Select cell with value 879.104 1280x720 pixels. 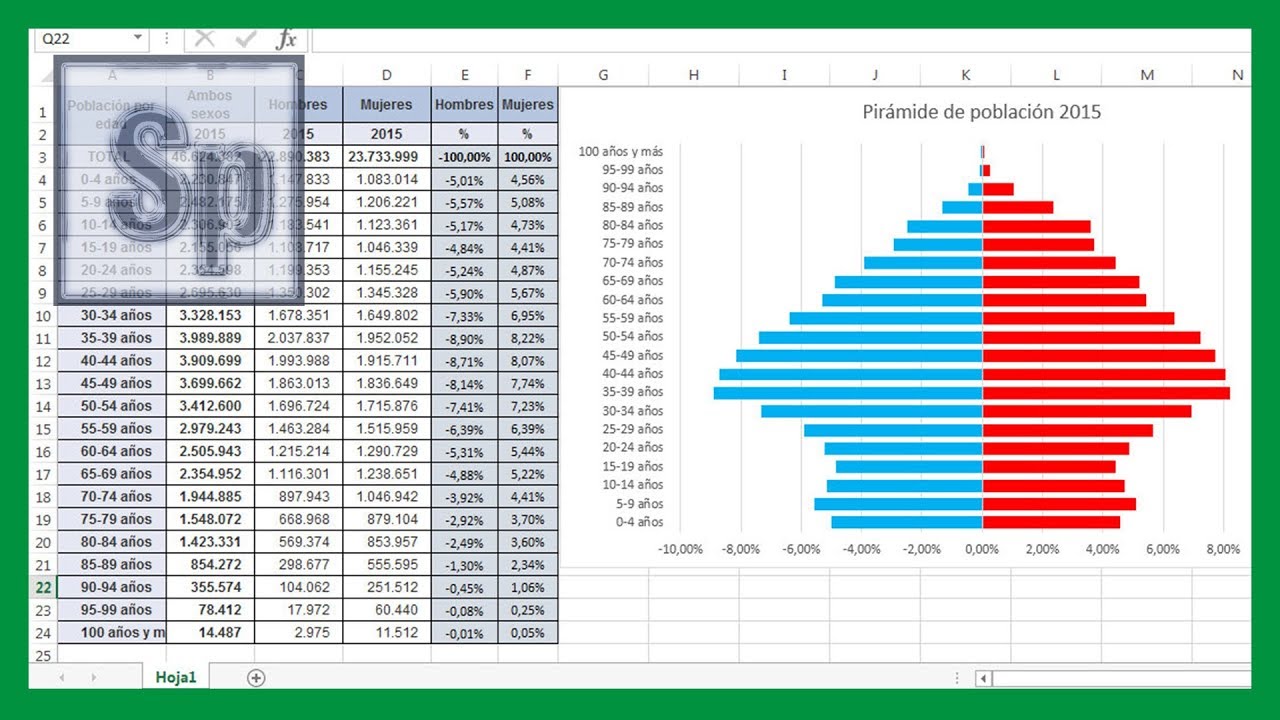pyautogui.click(x=387, y=519)
